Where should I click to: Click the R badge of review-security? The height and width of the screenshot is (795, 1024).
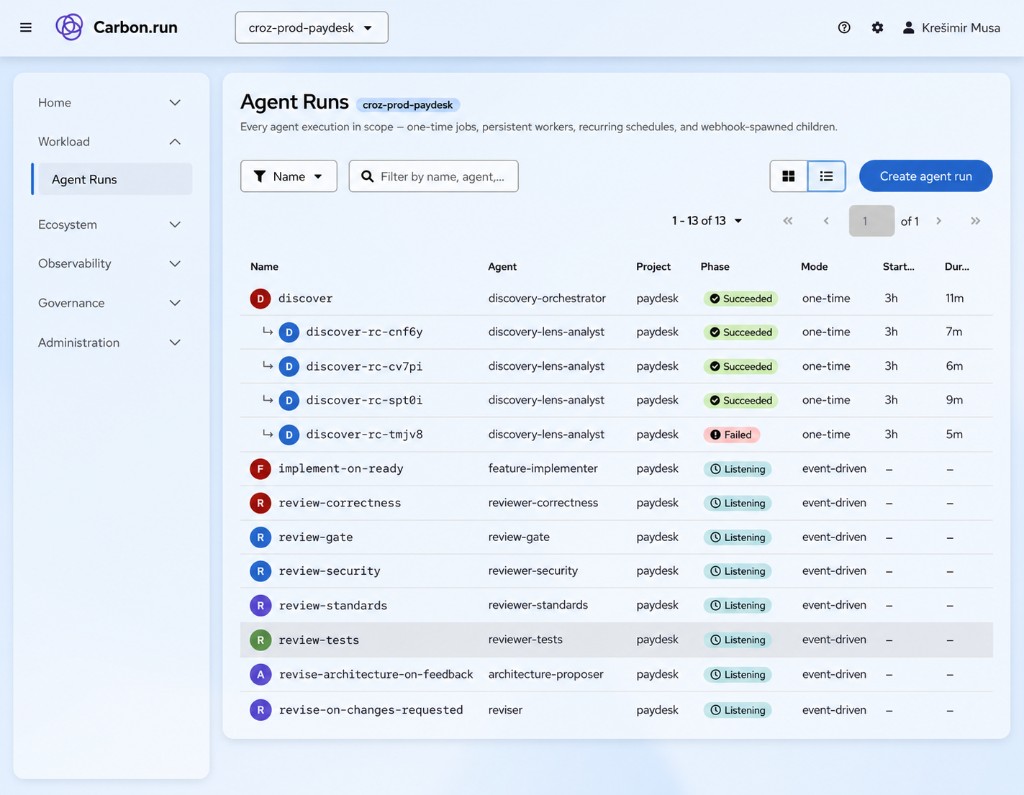(261, 571)
